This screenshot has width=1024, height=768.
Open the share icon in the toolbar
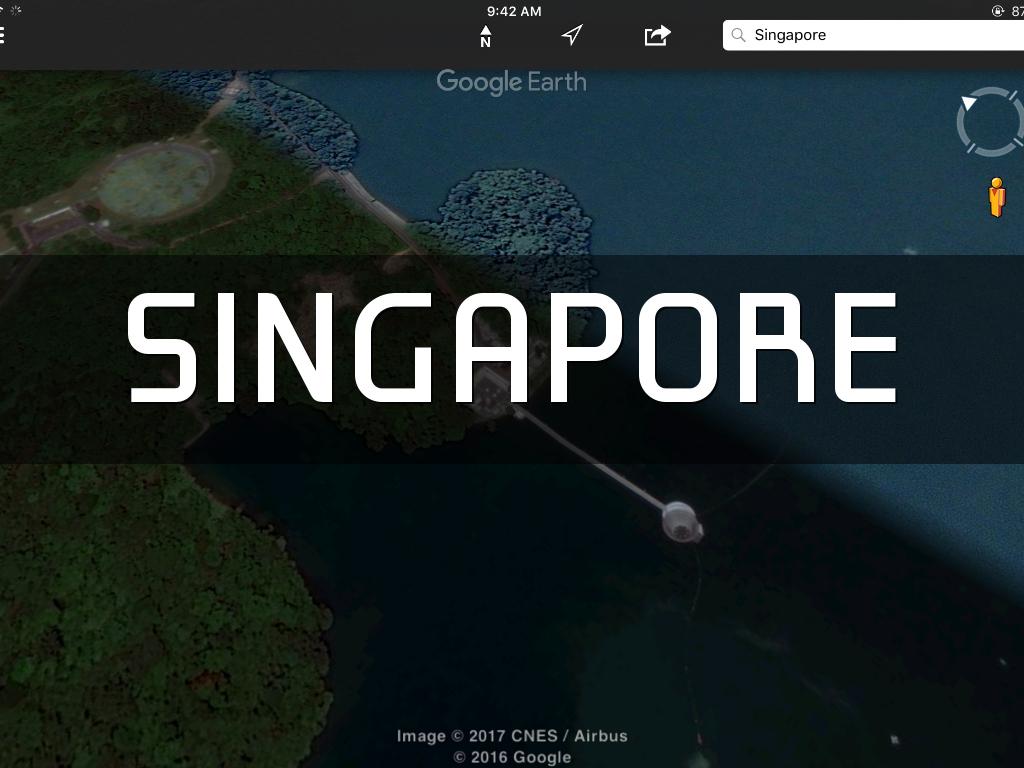click(x=657, y=35)
